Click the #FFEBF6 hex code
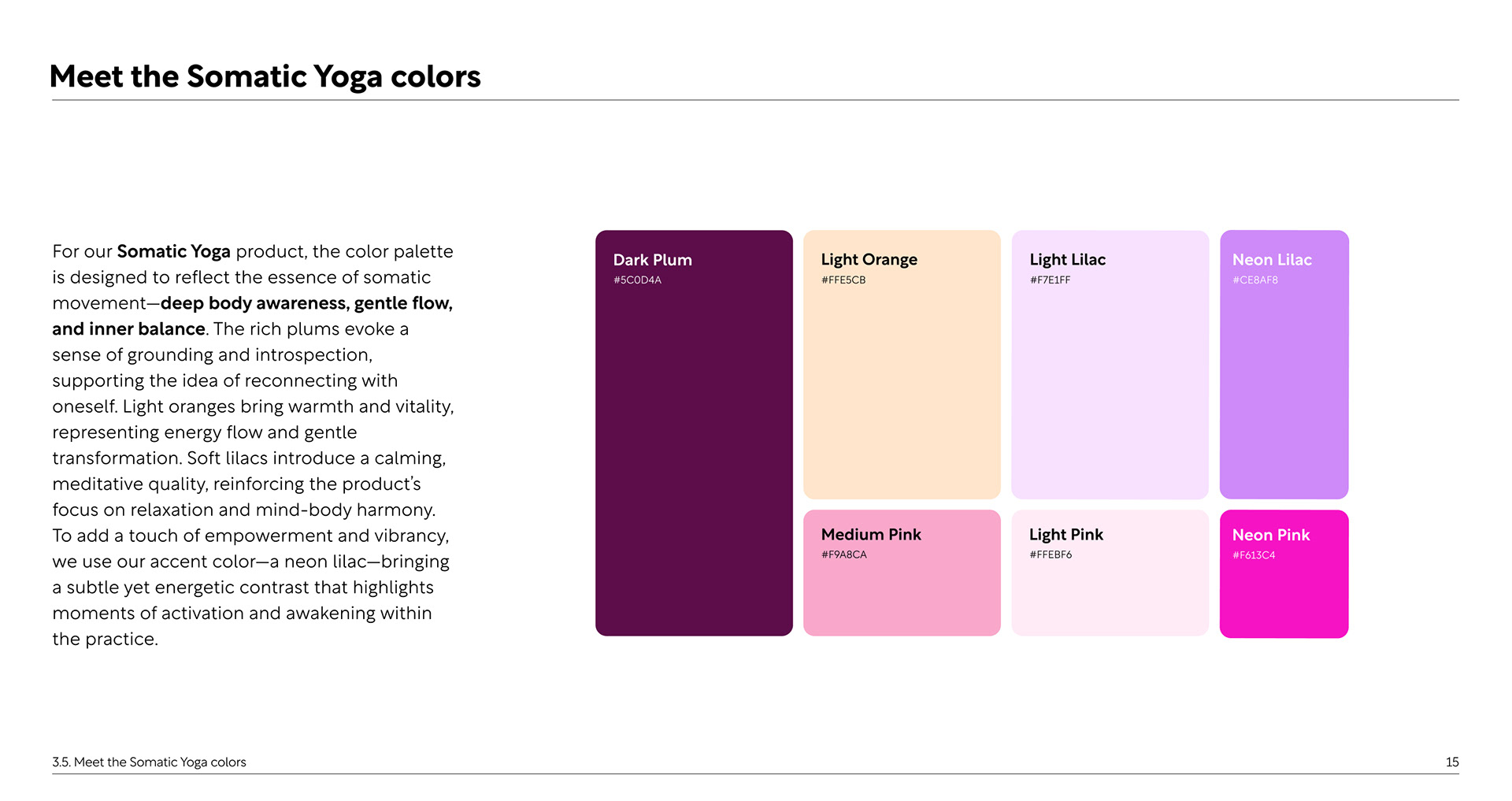1512x801 pixels. tap(1051, 554)
